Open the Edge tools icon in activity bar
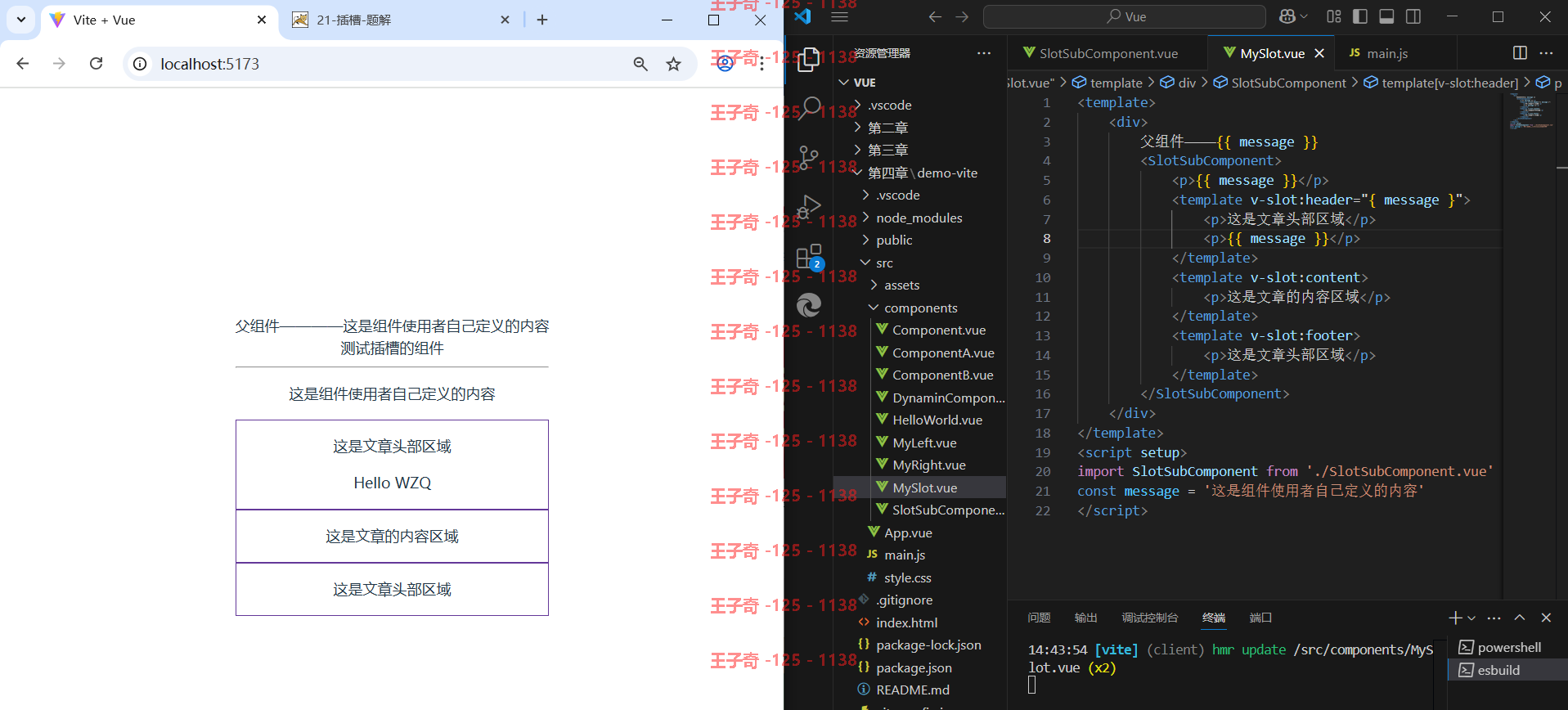This screenshot has width=1568, height=710. click(x=808, y=305)
